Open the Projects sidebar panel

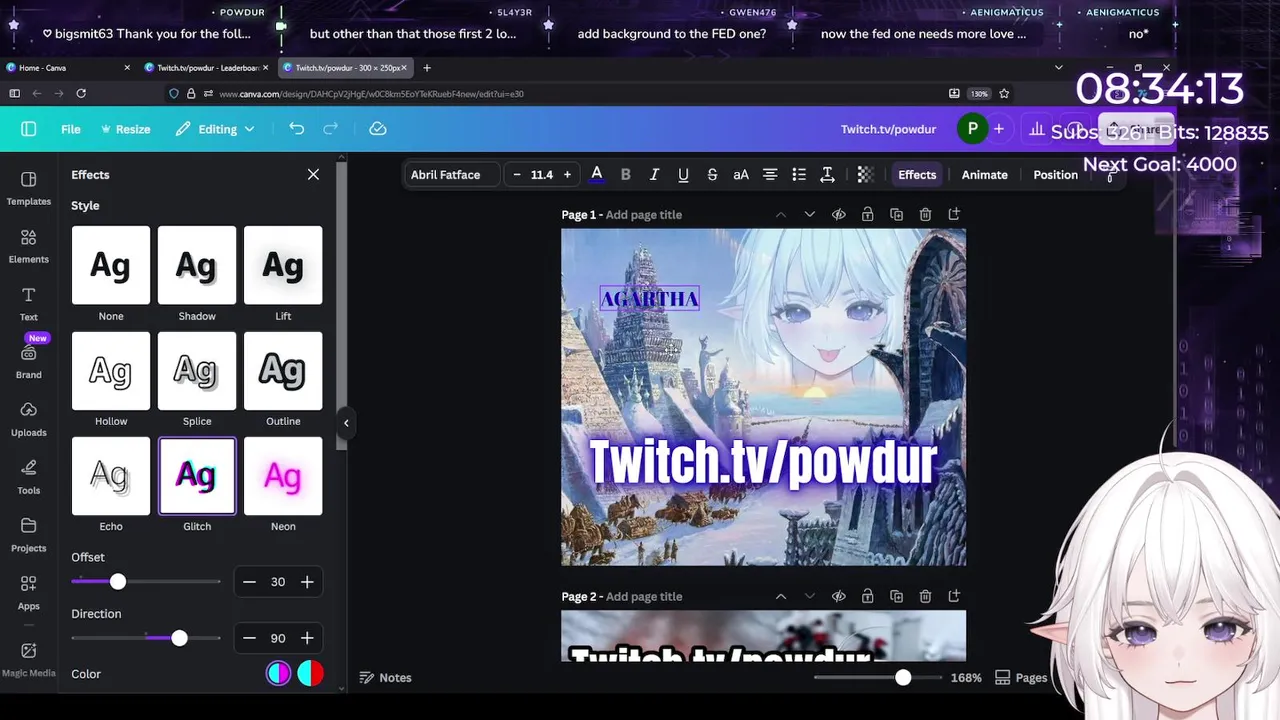tap(28, 536)
